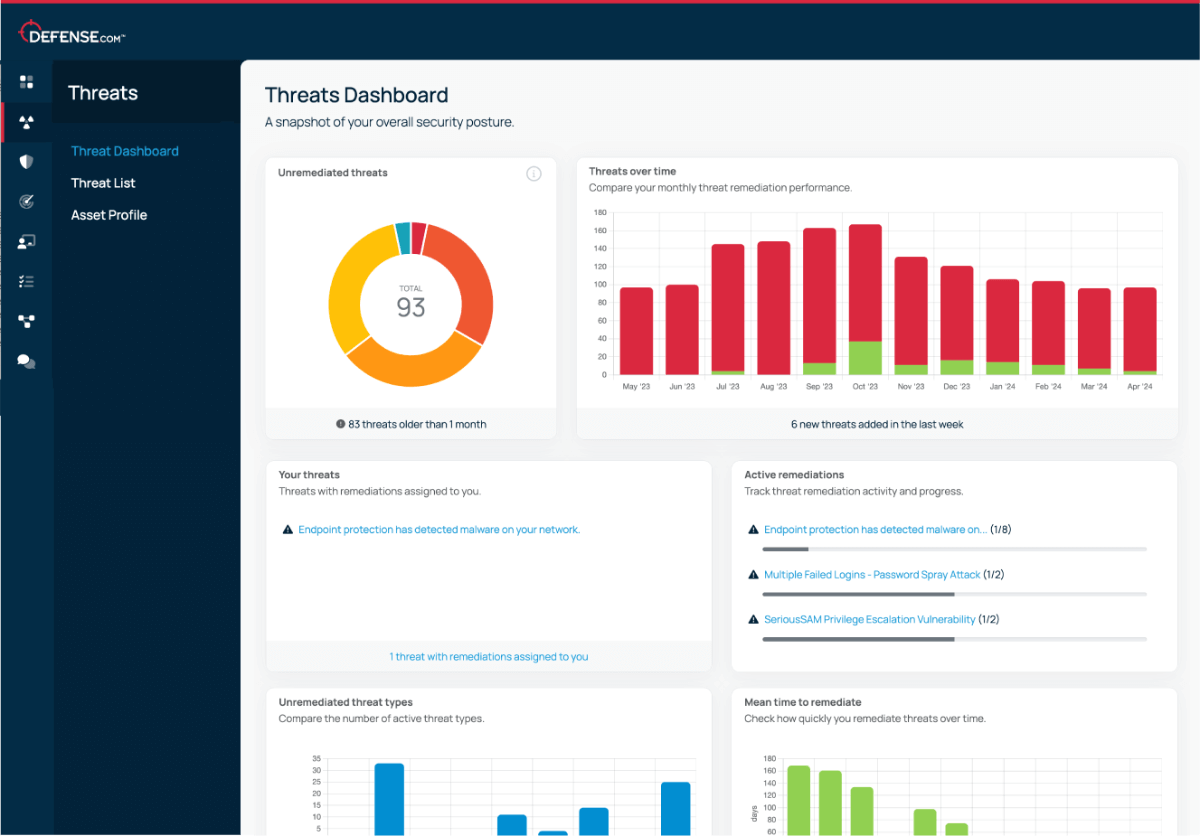Open the checklist icon in sidebar

pyautogui.click(x=27, y=281)
